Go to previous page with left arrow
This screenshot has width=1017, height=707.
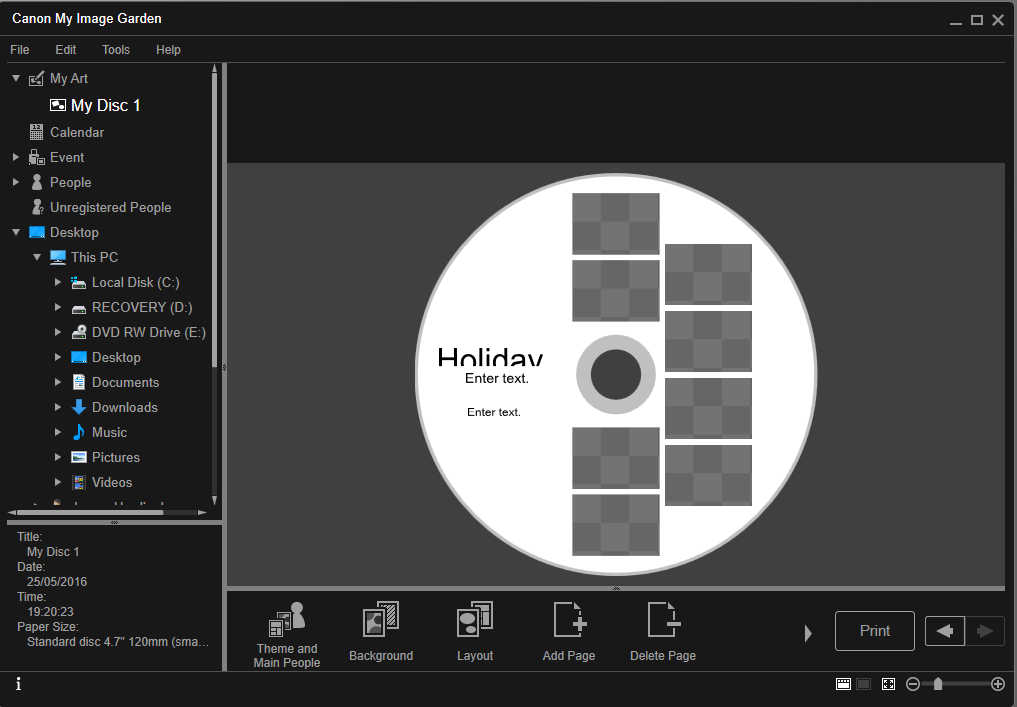pos(944,631)
